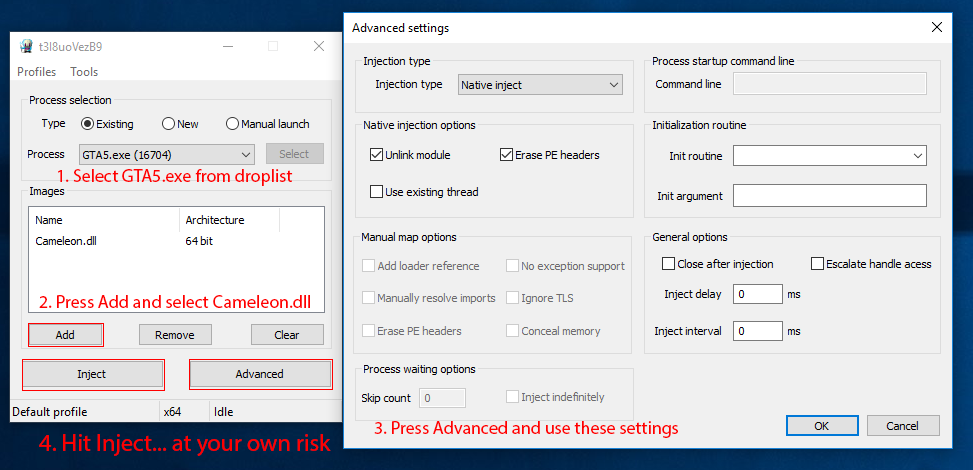Image resolution: width=973 pixels, height=470 pixels.
Task: Click the Name column header
Action: click(x=104, y=220)
